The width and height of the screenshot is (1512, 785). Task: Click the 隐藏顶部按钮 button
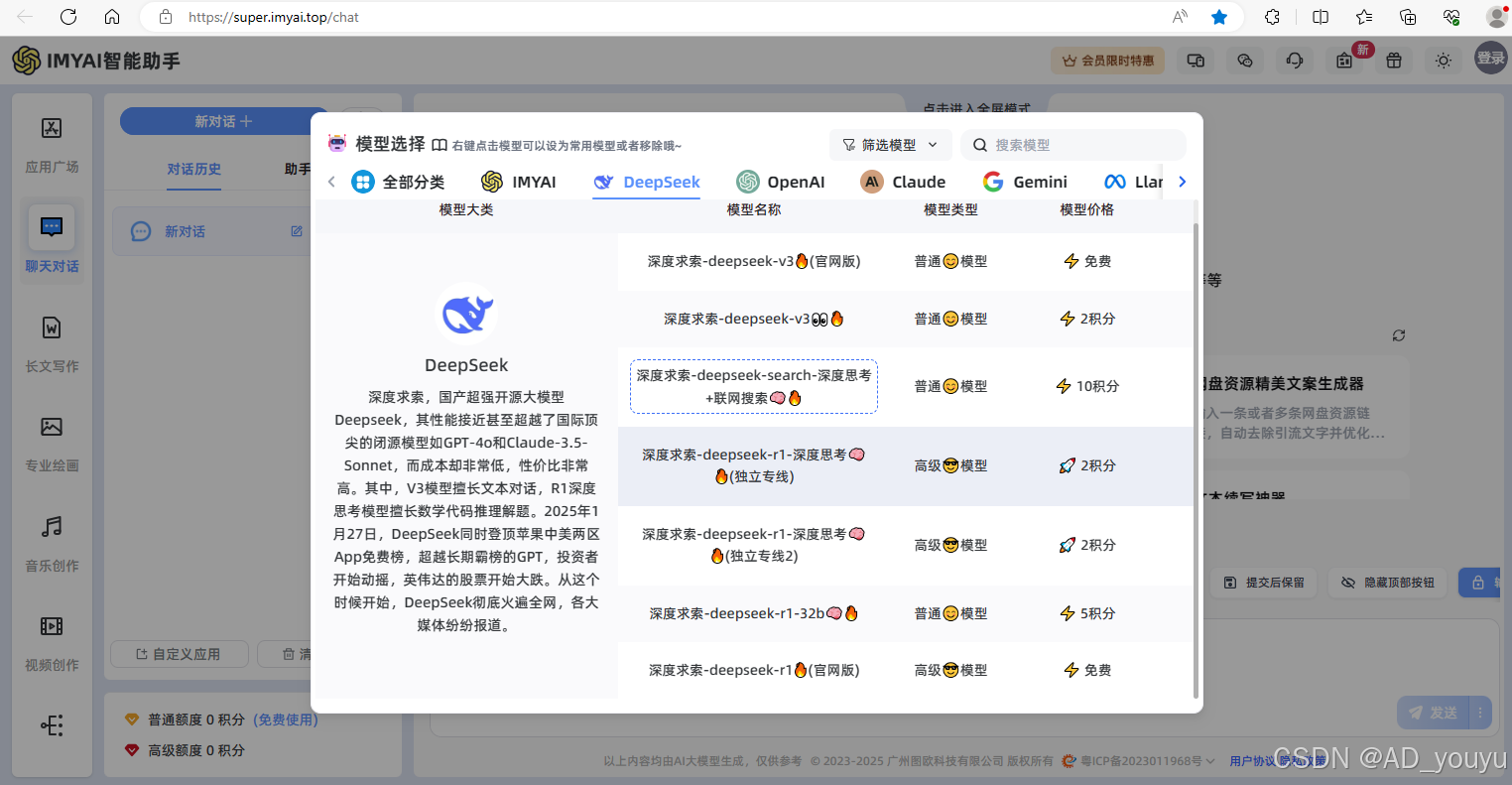click(x=1388, y=583)
